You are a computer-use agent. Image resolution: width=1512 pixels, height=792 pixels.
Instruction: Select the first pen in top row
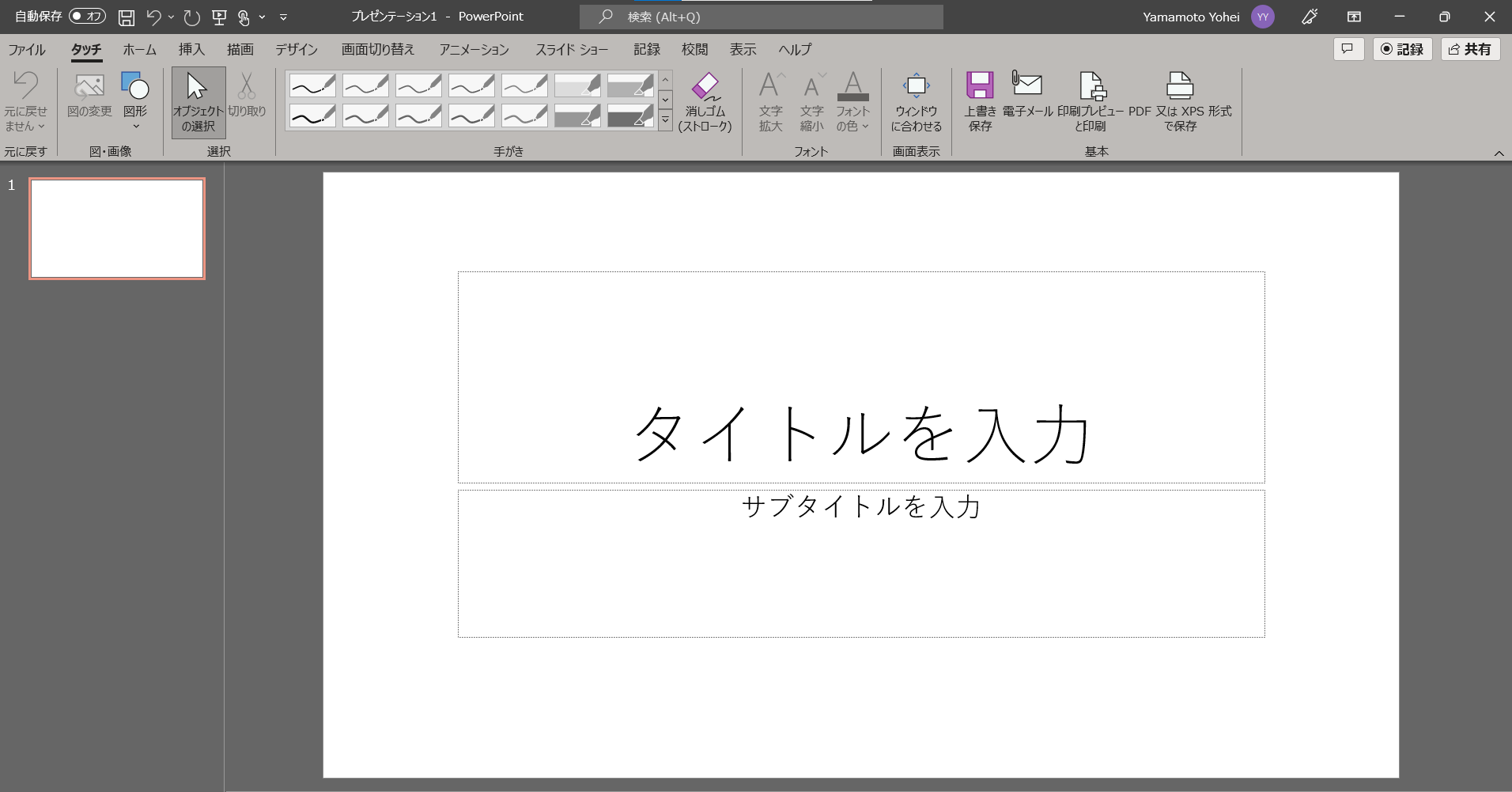(x=312, y=85)
